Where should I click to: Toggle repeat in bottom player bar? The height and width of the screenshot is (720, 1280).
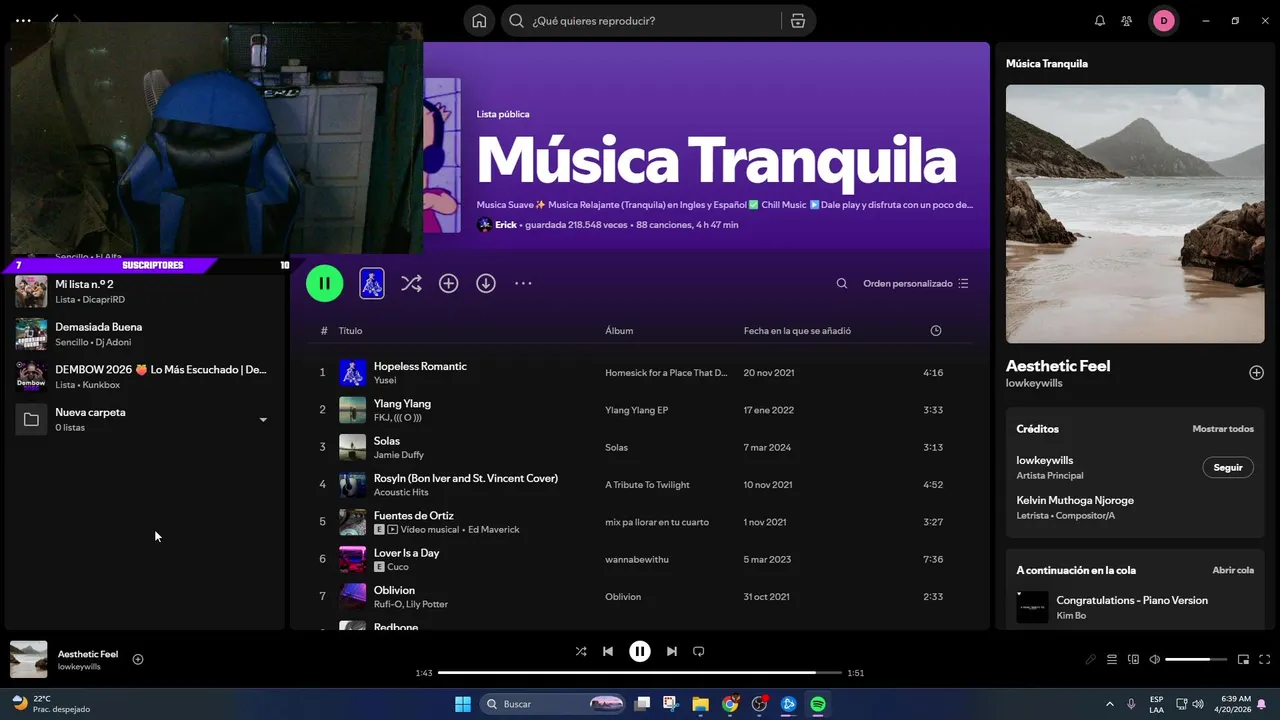point(699,651)
